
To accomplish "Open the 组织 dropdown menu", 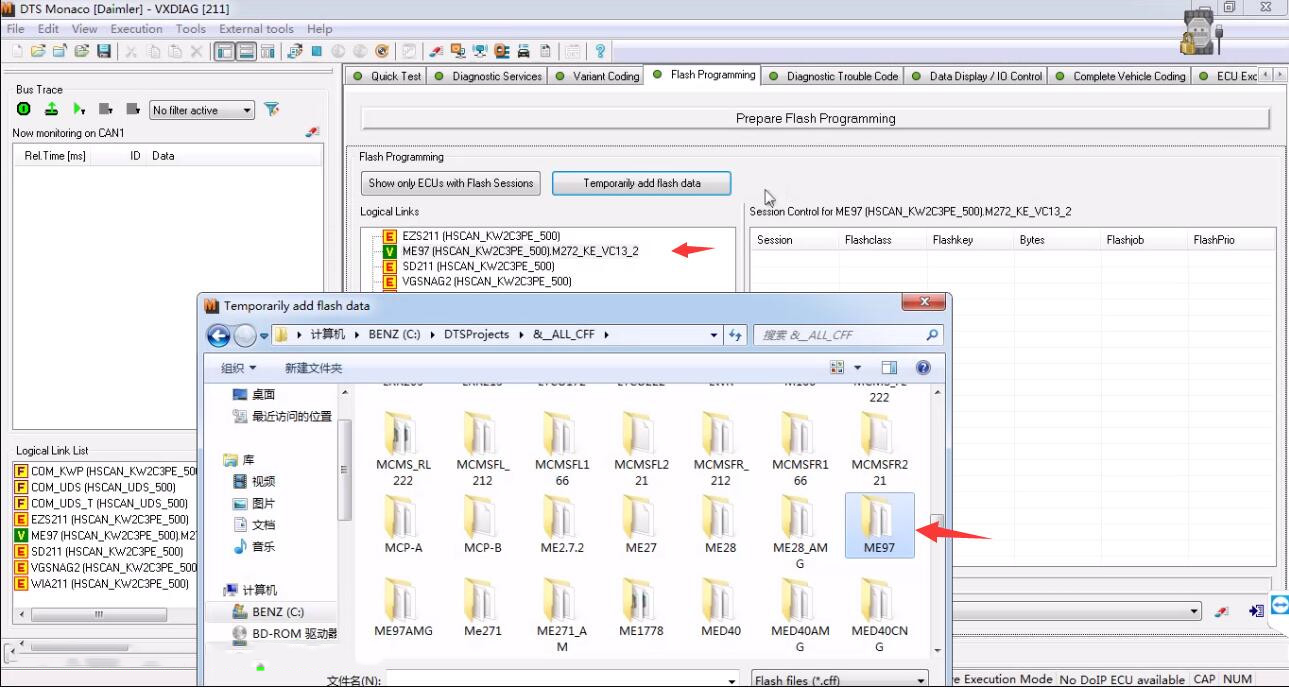I will pos(238,368).
